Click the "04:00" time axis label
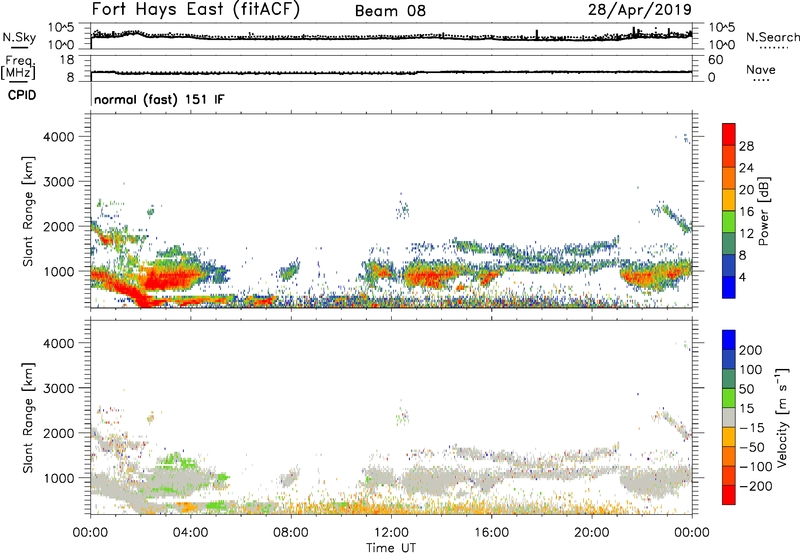This screenshot has width=800, height=554. (x=190, y=533)
